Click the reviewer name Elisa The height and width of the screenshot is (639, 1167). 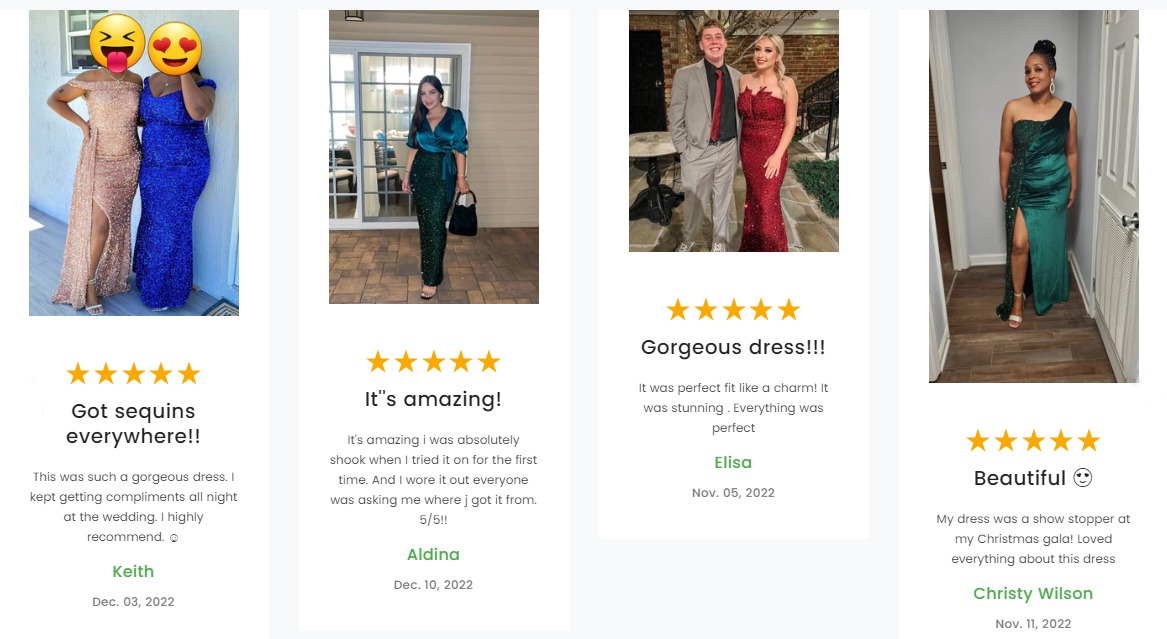point(733,462)
